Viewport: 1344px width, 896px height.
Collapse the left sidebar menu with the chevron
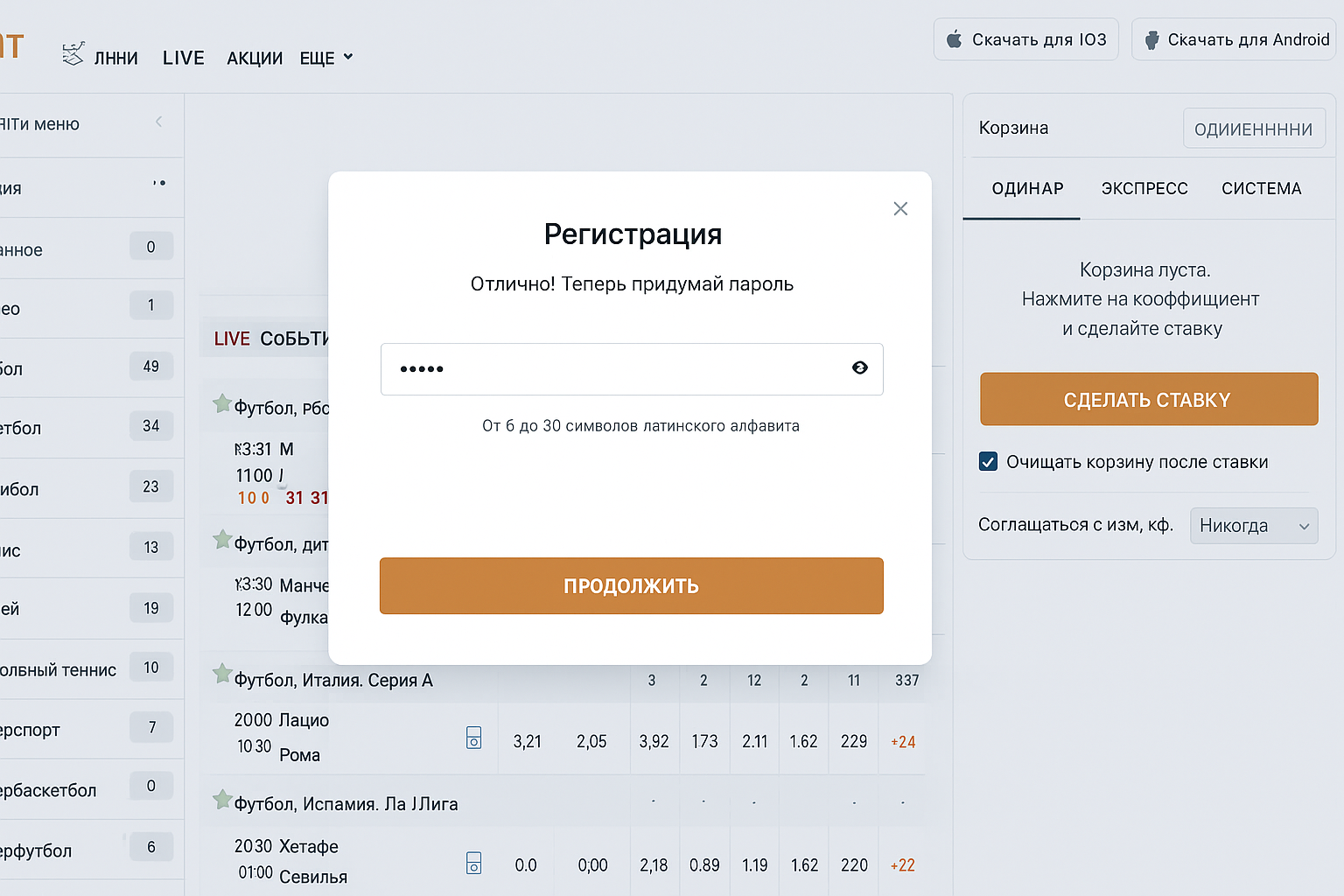158,122
